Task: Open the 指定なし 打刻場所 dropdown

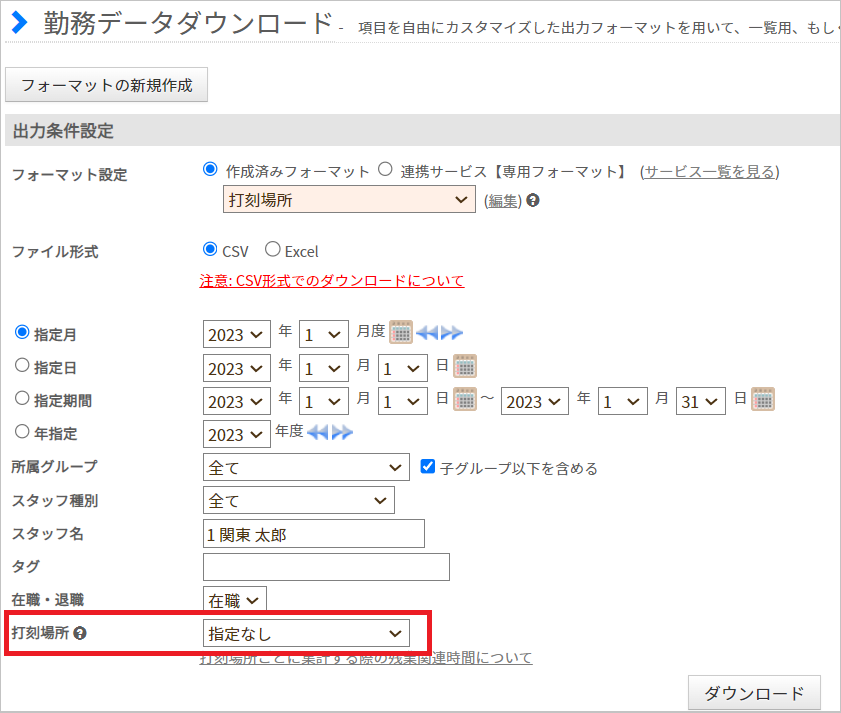Action: point(306,633)
